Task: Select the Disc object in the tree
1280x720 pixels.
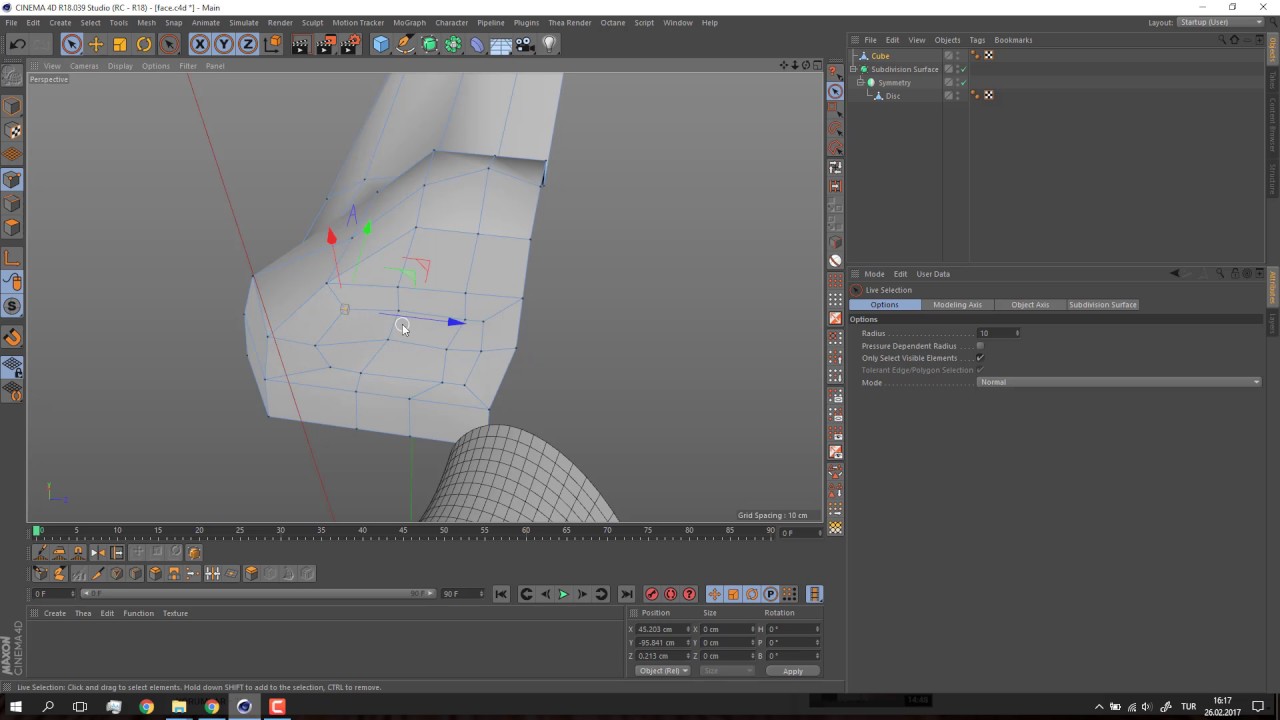Action: (x=893, y=96)
